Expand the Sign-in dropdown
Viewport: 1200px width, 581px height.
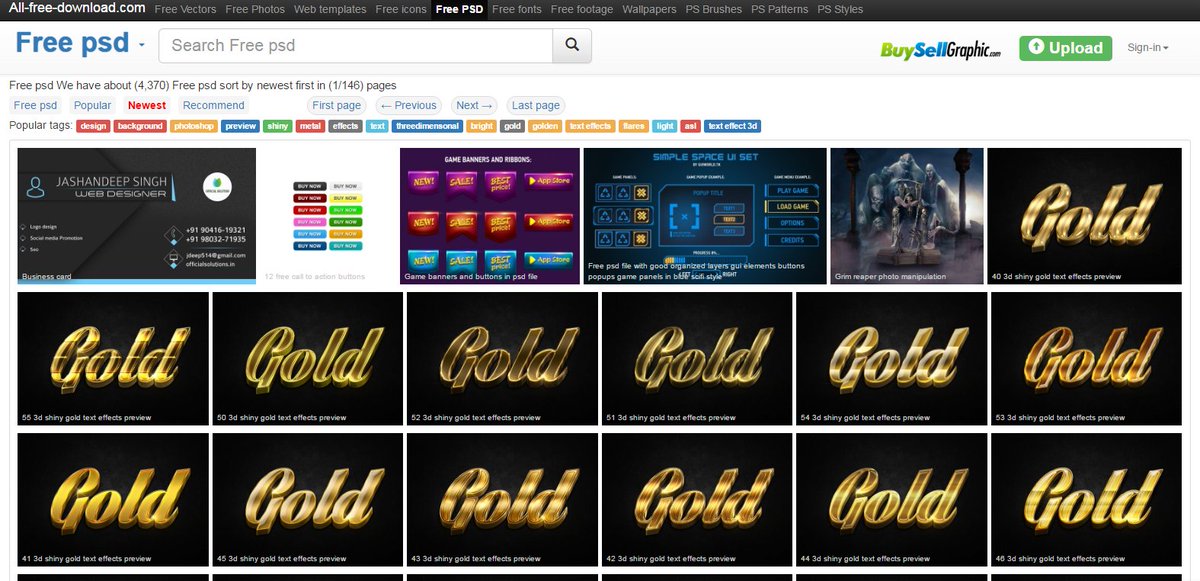pos(1147,47)
